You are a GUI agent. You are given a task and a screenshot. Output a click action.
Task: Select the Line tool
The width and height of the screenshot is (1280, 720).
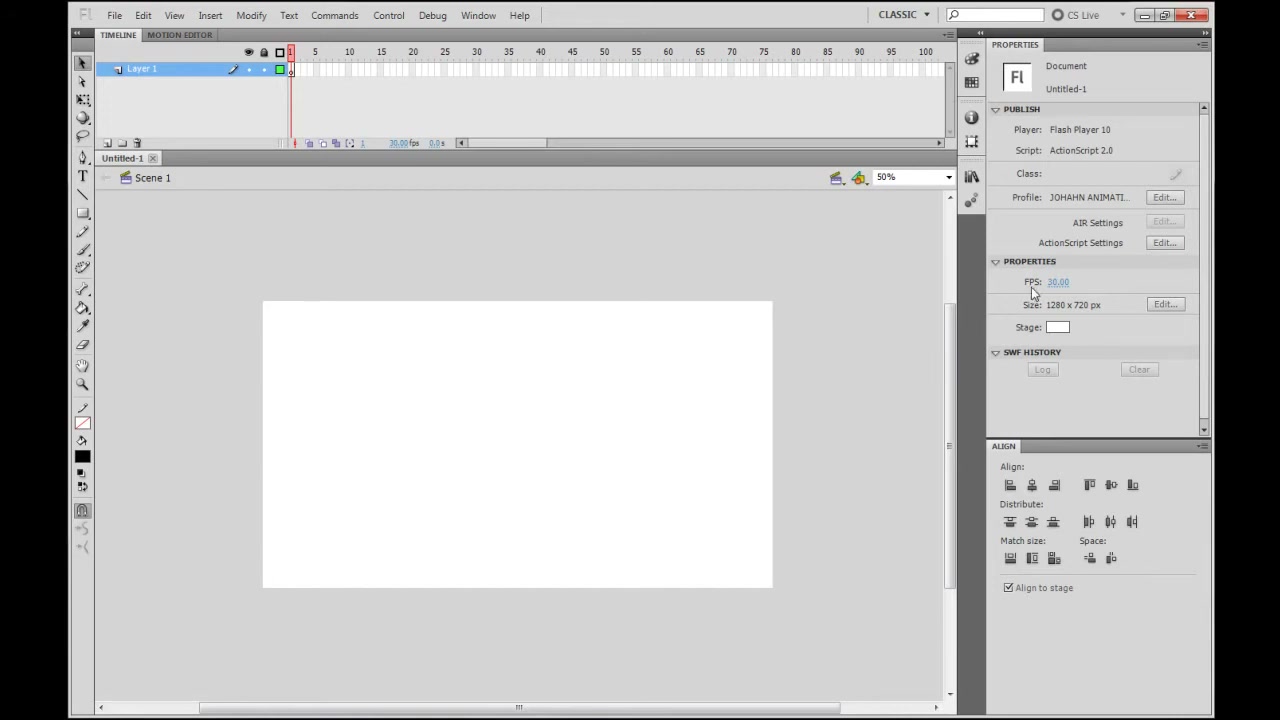click(x=83, y=194)
